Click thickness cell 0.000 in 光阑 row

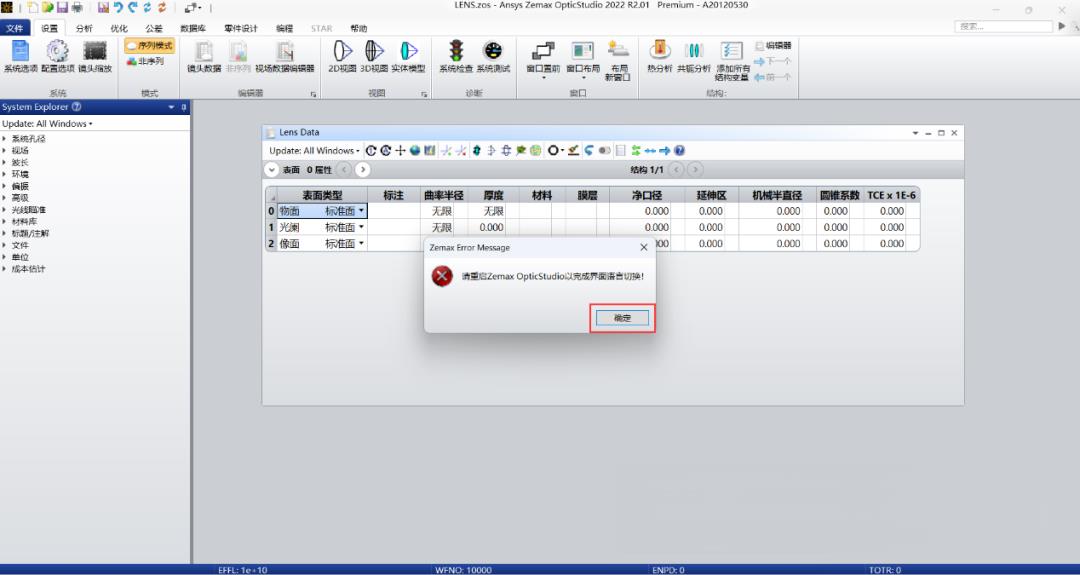(x=486, y=227)
